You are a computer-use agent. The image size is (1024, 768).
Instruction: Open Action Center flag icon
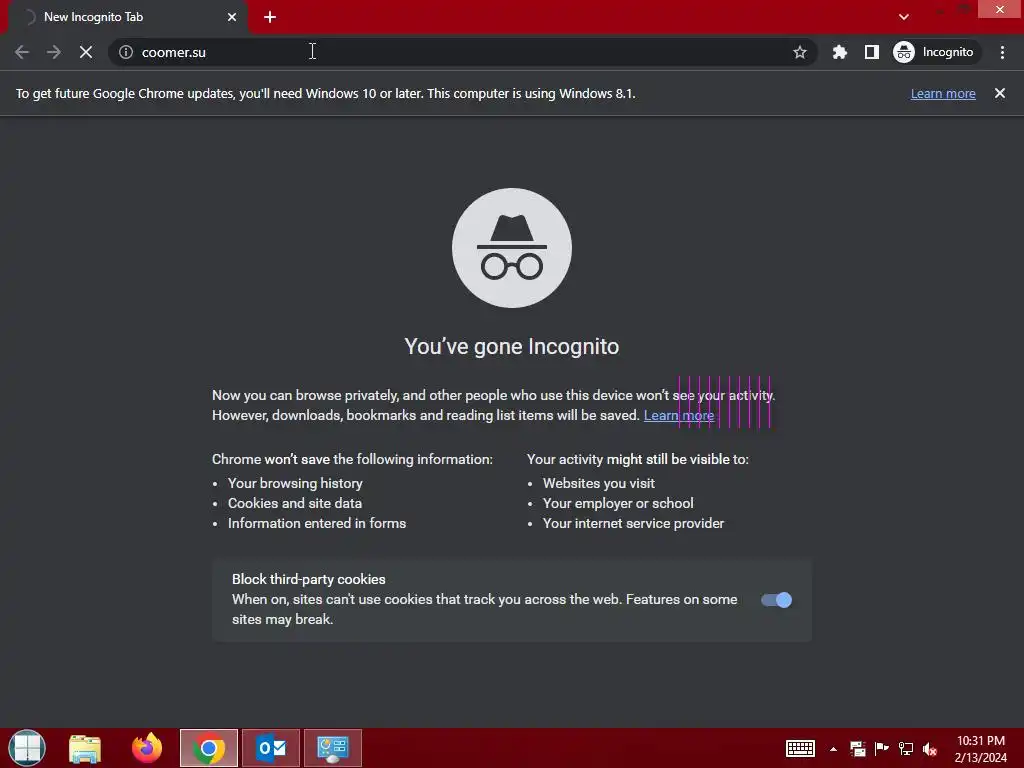(x=882, y=748)
